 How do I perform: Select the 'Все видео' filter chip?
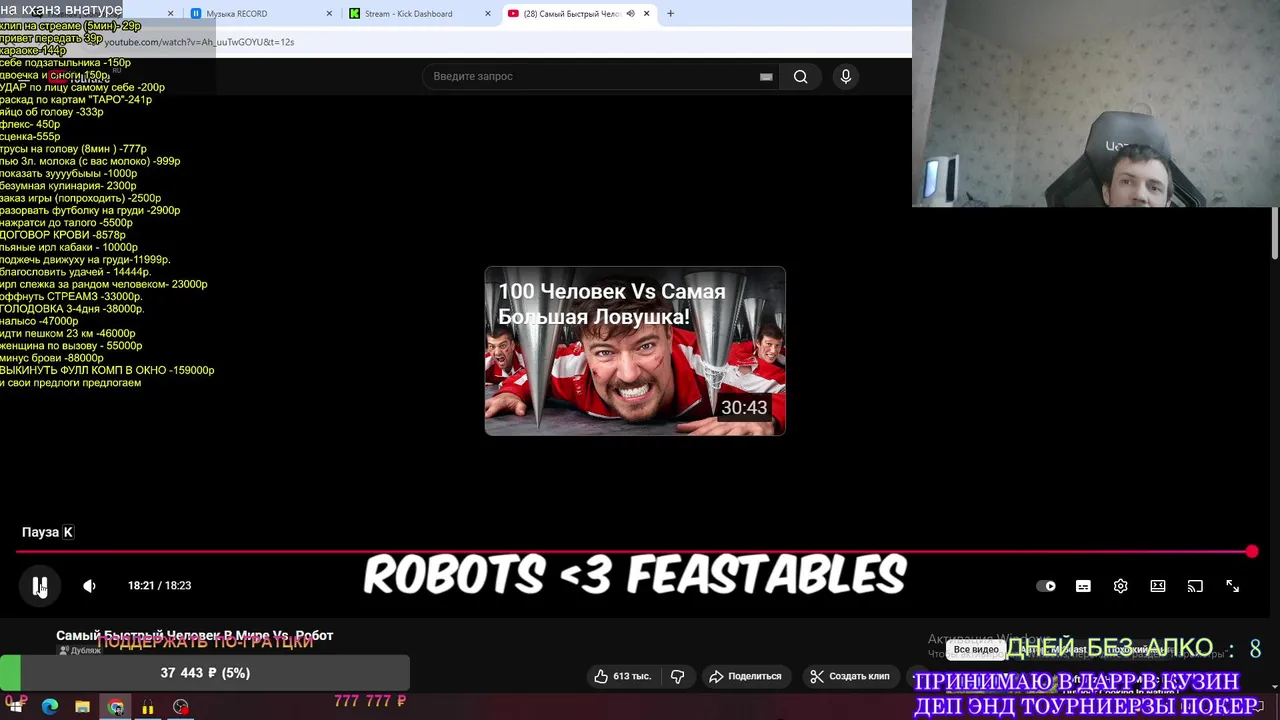tap(976, 649)
